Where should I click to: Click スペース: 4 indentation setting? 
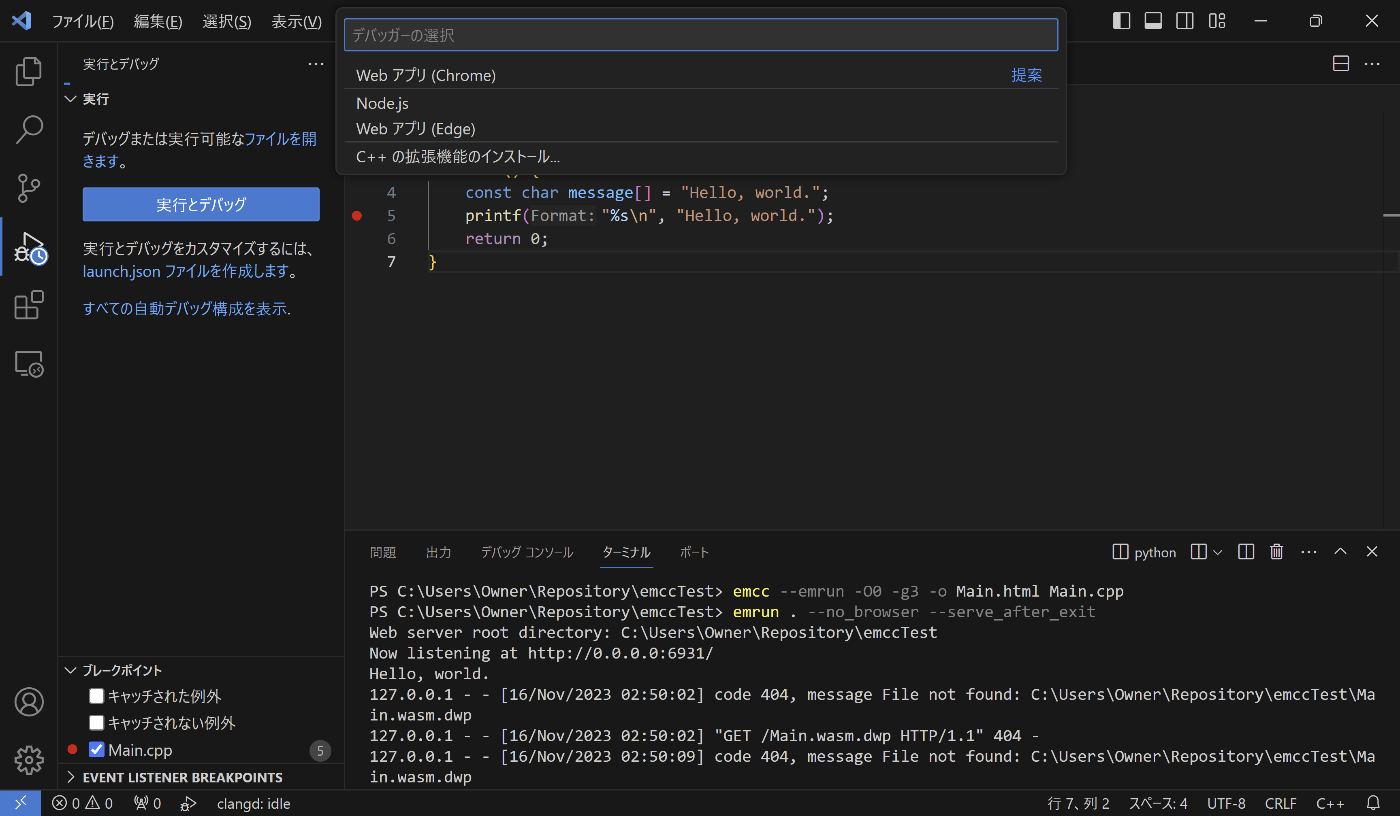(1158, 803)
